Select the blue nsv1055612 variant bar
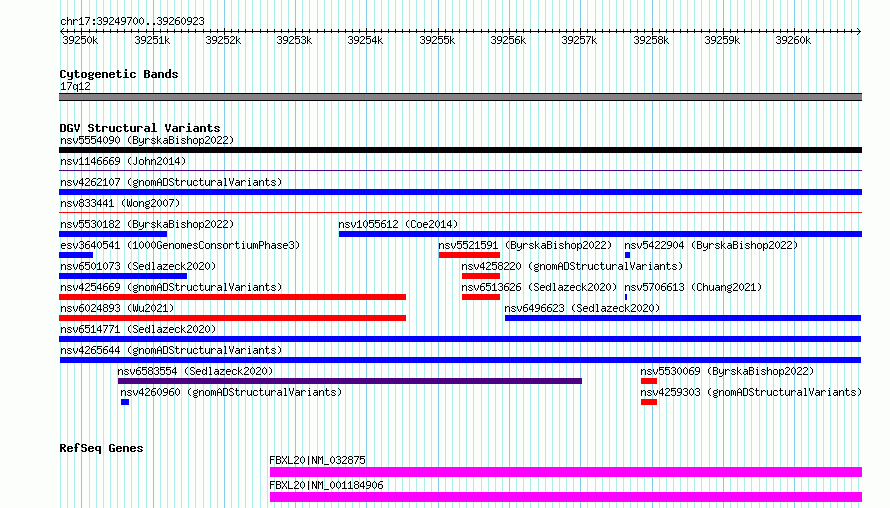The width and height of the screenshot is (890, 508). click(x=601, y=234)
